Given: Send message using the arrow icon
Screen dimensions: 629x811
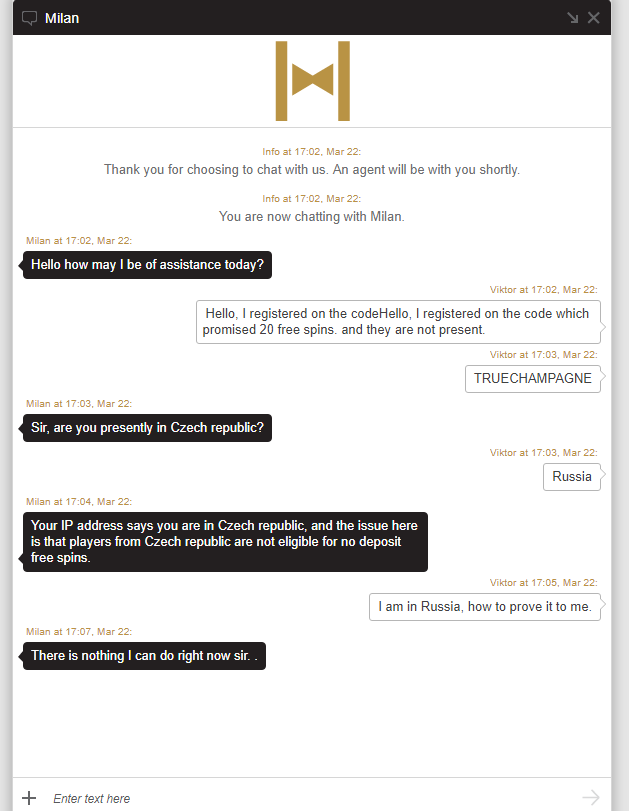Looking at the screenshot, I should (591, 798).
